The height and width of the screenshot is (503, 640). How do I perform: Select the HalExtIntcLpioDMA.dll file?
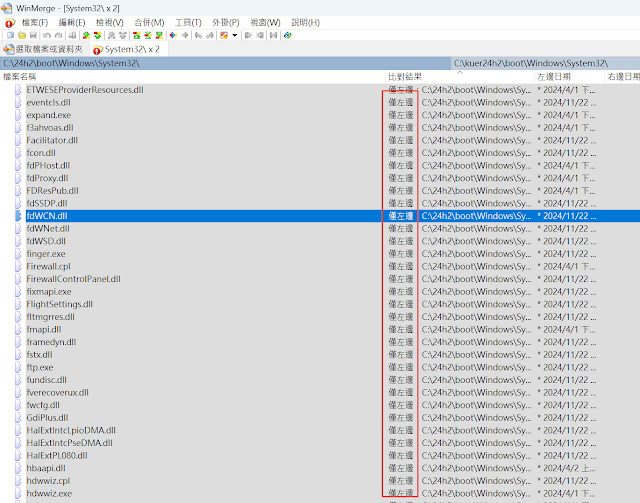pos(71,430)
